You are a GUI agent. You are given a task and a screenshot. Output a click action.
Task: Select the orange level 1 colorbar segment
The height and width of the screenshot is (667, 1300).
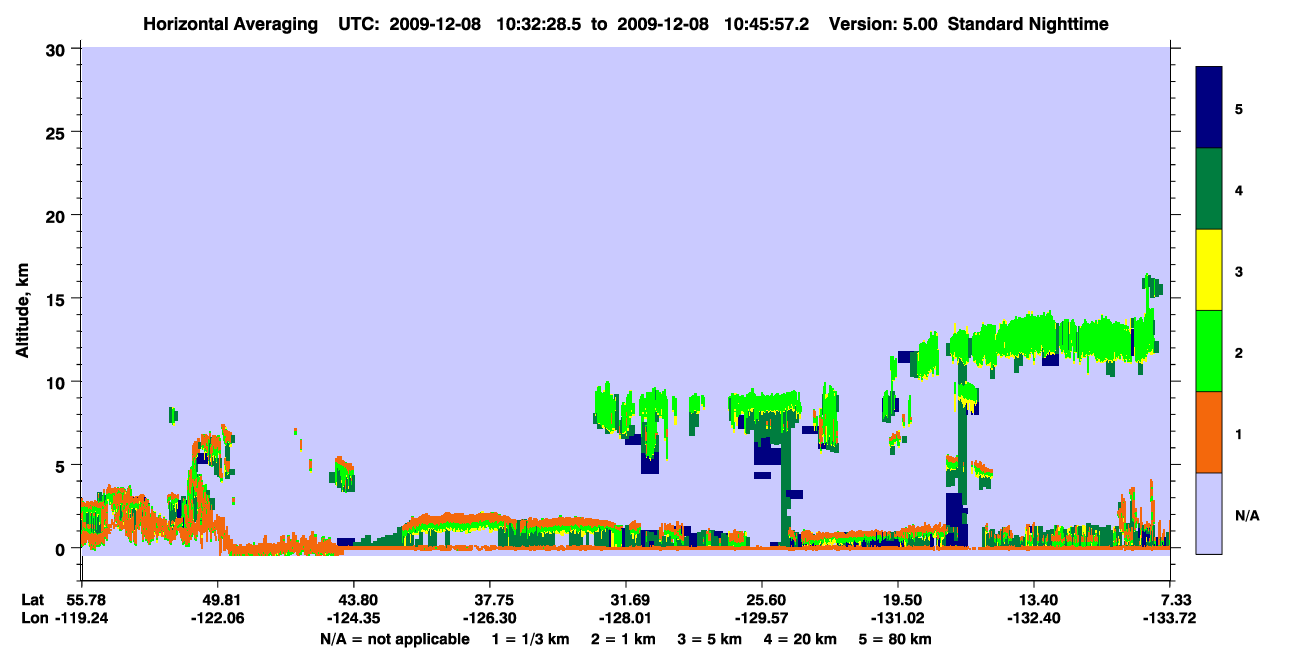(1209, 432)
